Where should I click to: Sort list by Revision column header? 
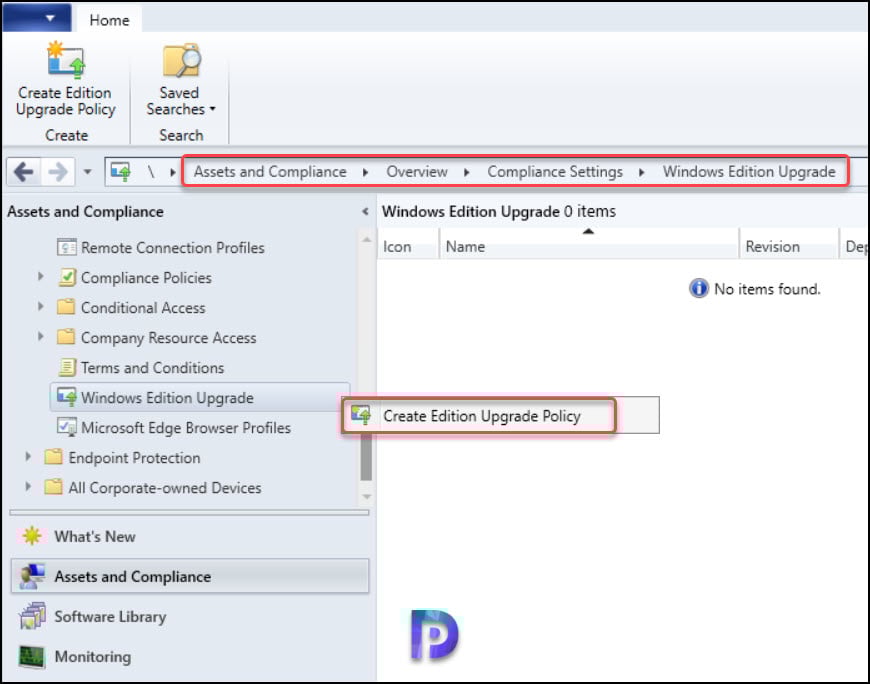[x=788, y=246]
